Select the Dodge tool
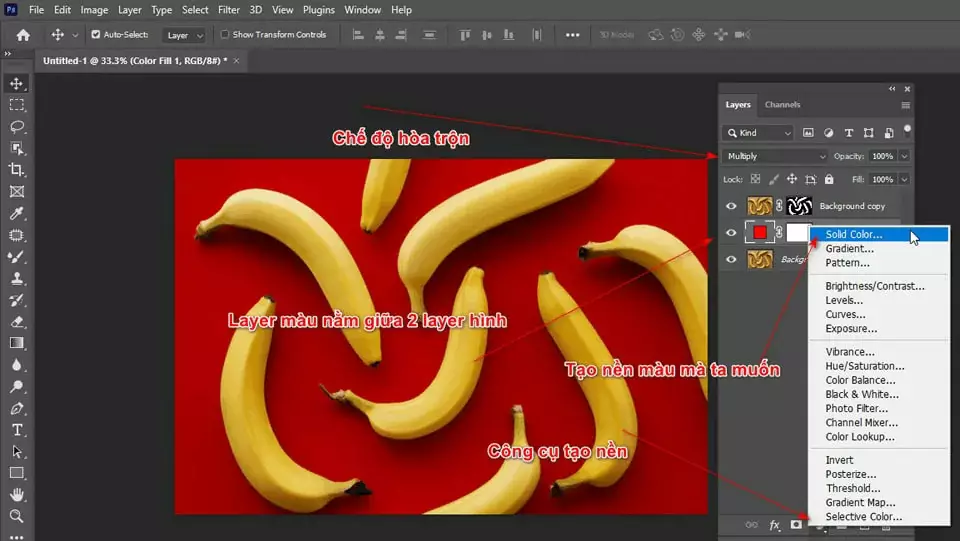This screenshot has height=541, width=960. 17,387
